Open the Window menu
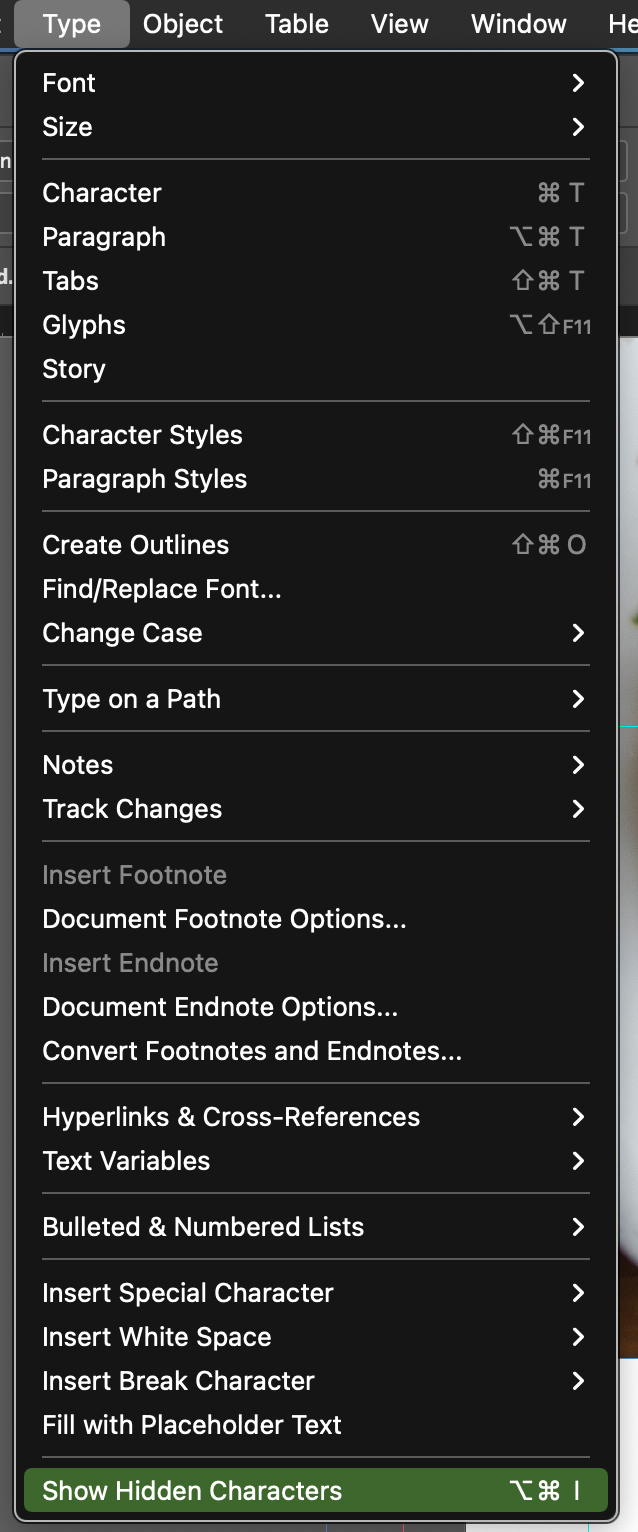Viewport: 638px width, 1532px height. [x=518, y=23]
